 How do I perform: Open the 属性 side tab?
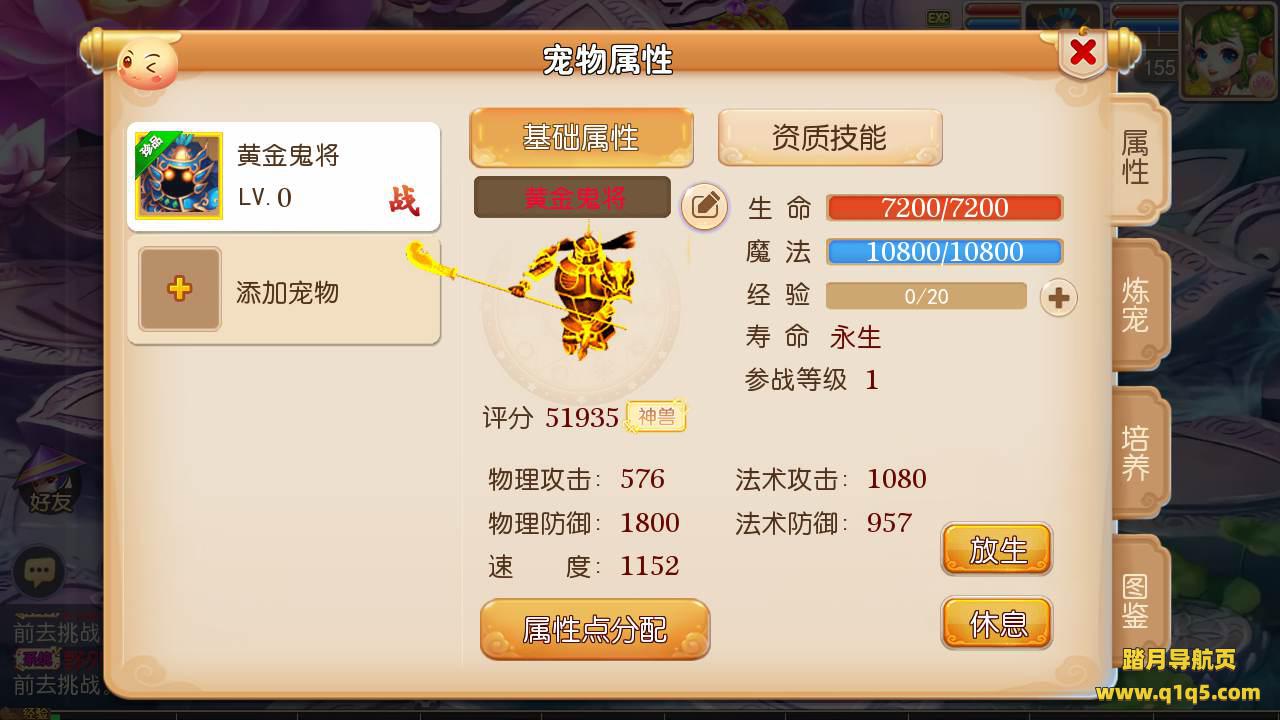(x=1137, y=157)
